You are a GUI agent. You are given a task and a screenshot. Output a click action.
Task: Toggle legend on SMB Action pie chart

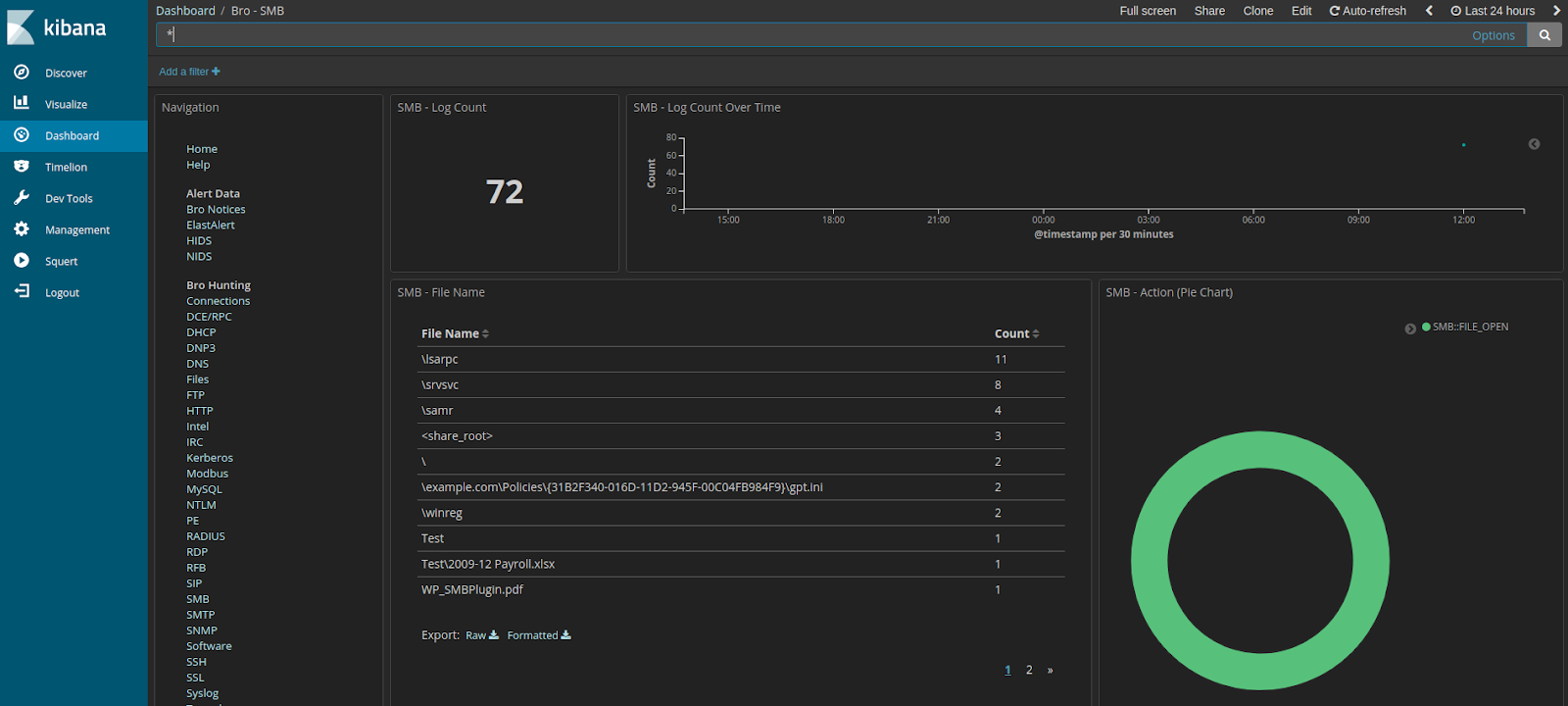click(x=1410, y=328)
